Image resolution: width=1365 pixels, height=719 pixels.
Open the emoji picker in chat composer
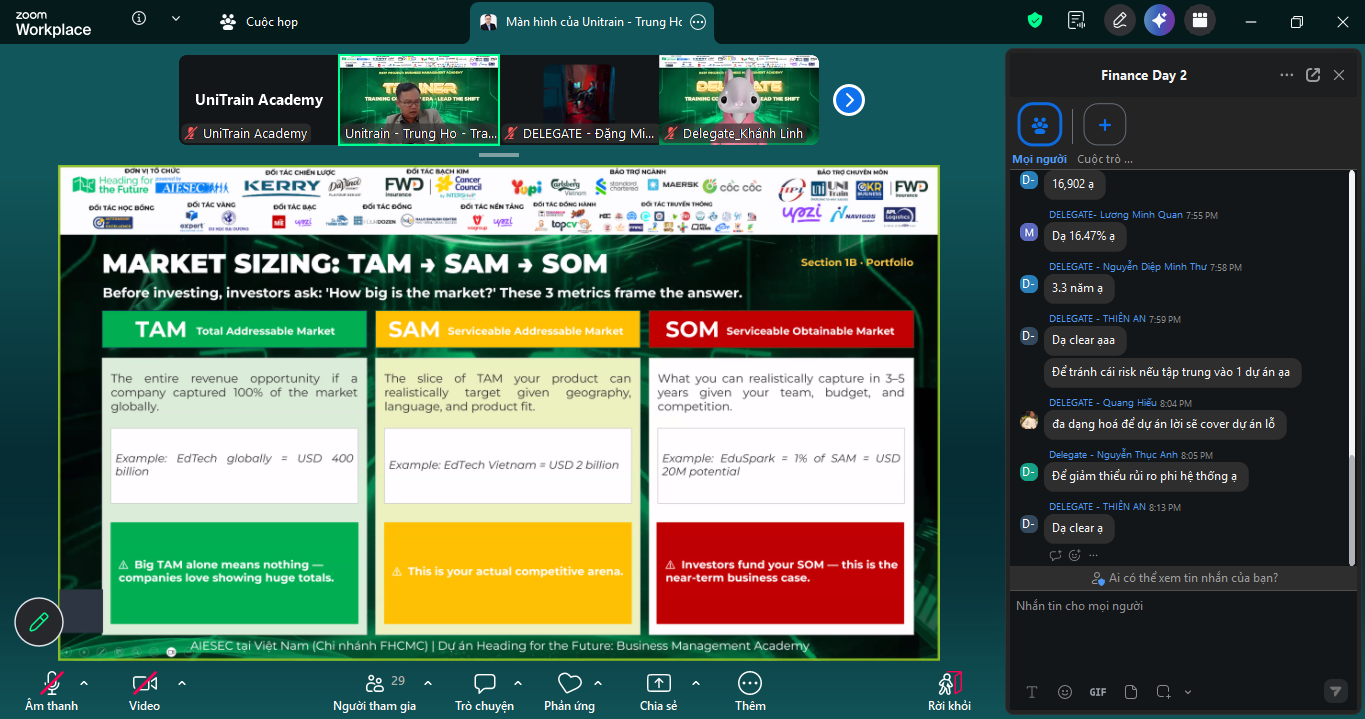click(1065, 692)
